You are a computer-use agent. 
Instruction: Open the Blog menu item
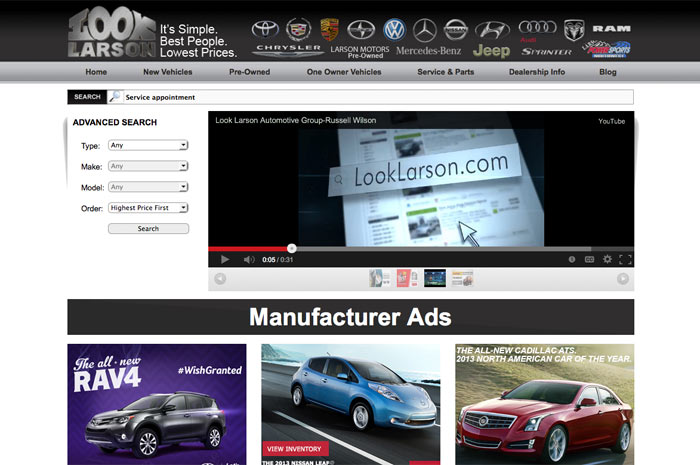[x=608, y=72]
